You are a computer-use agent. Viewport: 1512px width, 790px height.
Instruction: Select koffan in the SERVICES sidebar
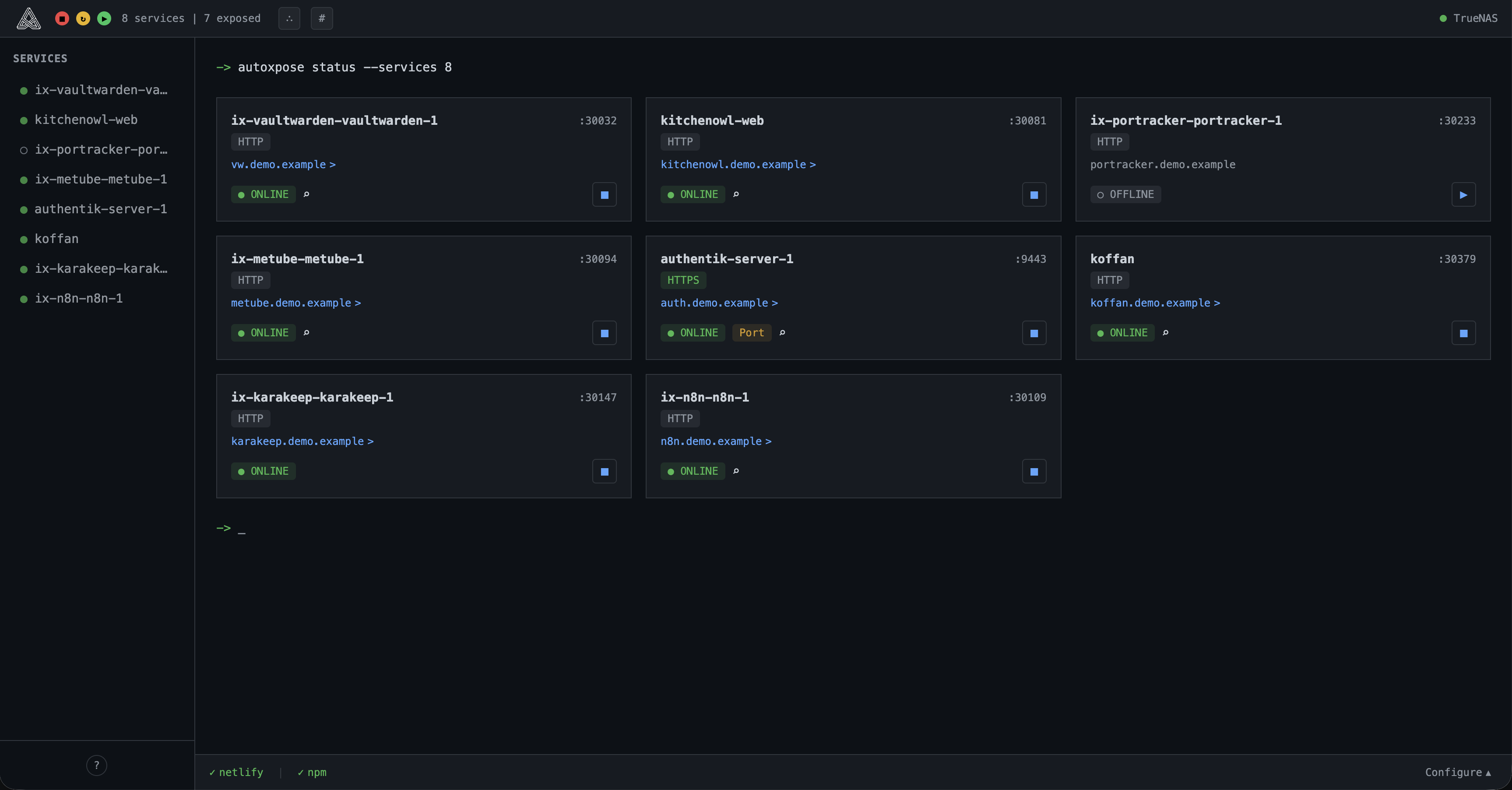(x=56, y=239)
